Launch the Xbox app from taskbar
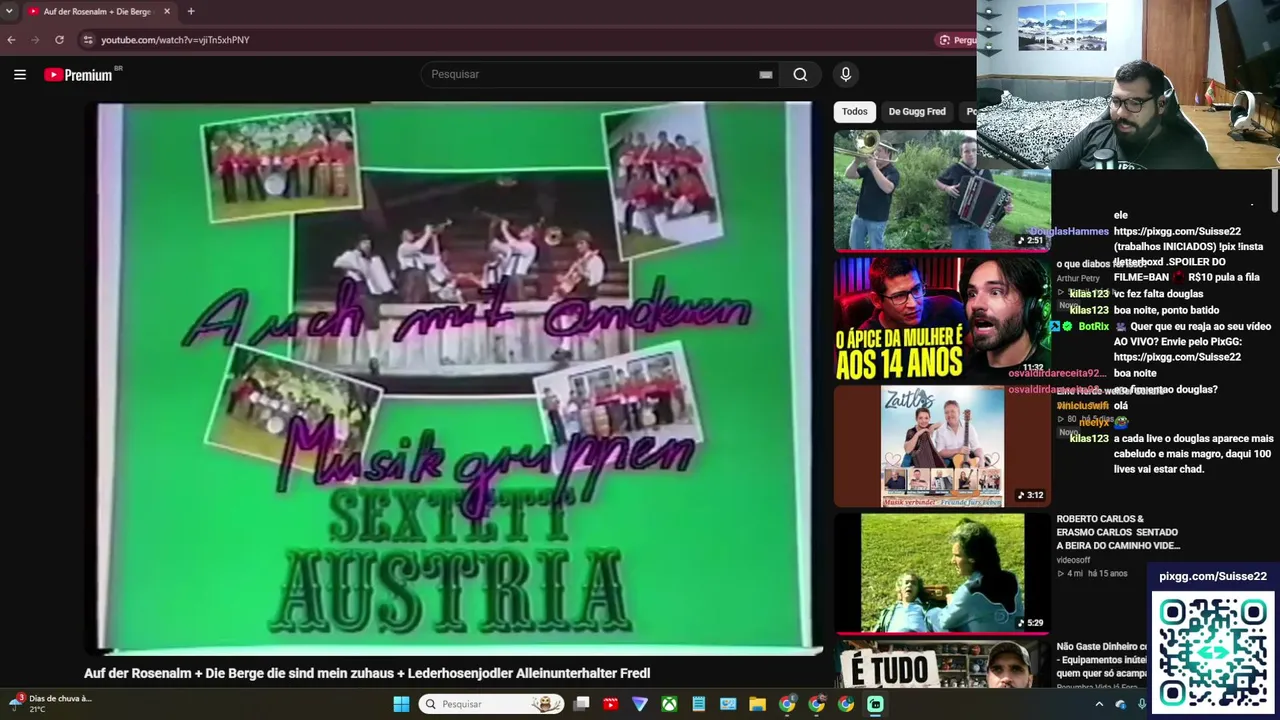Screen dimensions: 1280x720 [x=669, y=704]
